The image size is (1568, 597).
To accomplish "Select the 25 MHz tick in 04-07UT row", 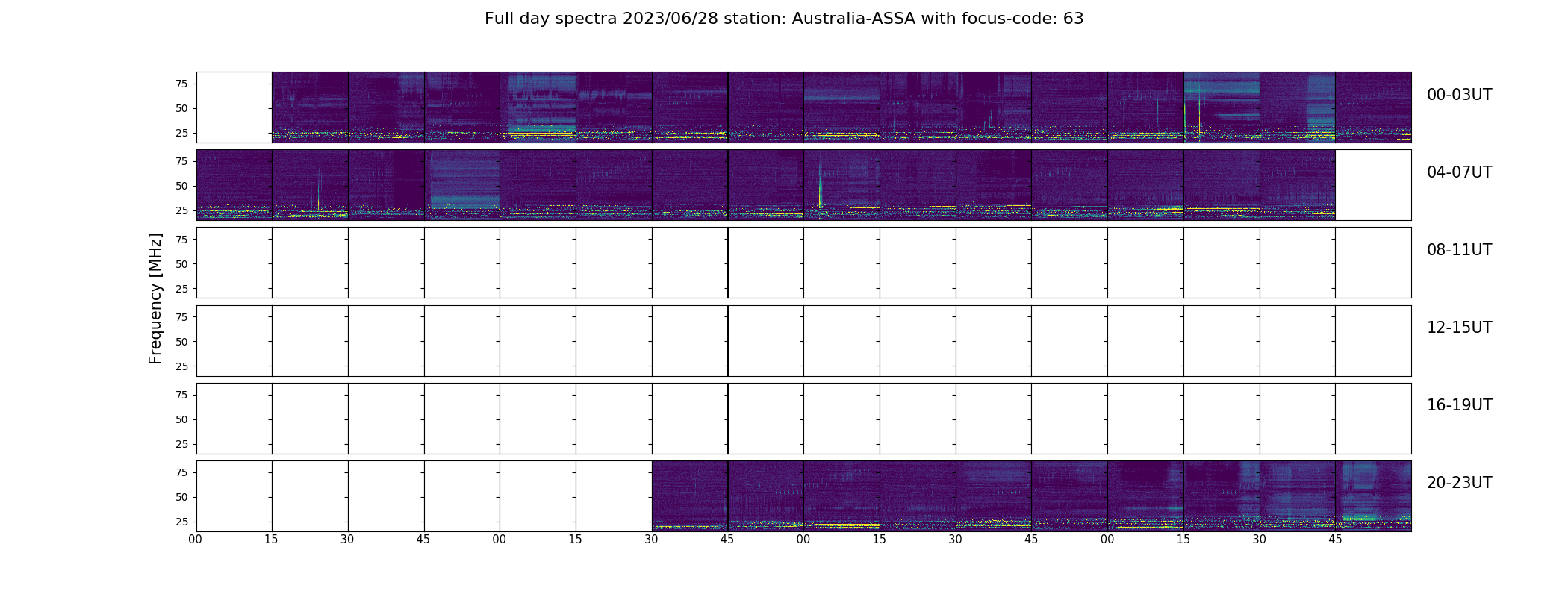I will (x=181, y=210).
